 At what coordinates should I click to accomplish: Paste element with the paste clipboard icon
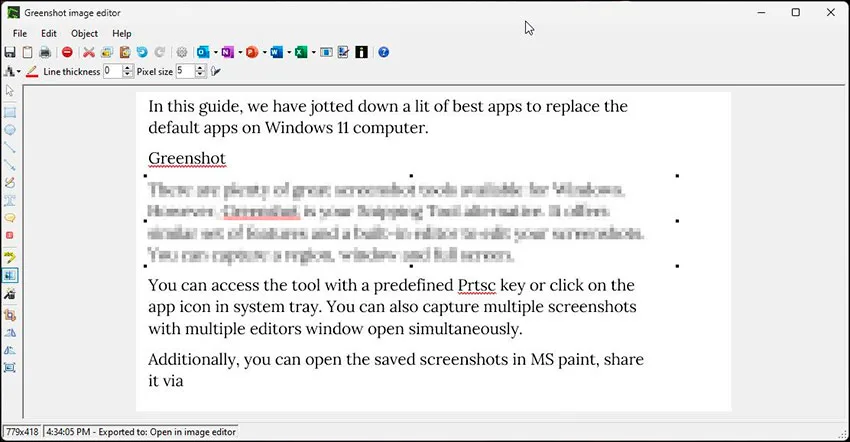coord(125,52)
